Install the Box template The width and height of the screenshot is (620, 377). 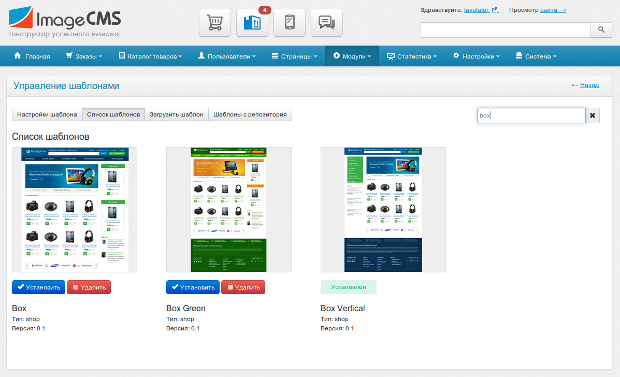(x=38, y=287)
